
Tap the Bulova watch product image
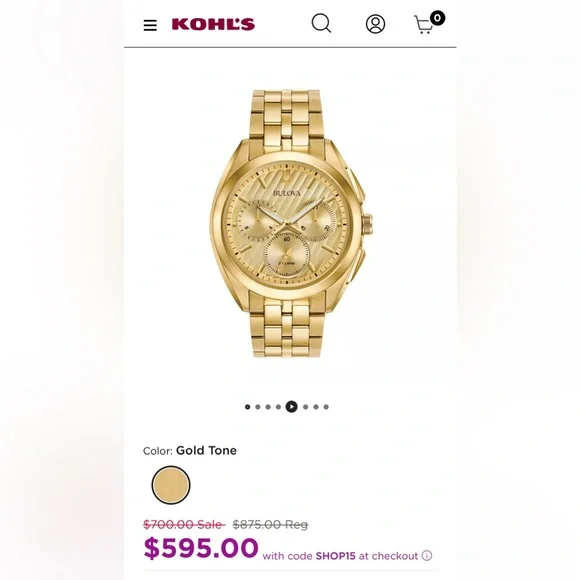coord(291,223)
